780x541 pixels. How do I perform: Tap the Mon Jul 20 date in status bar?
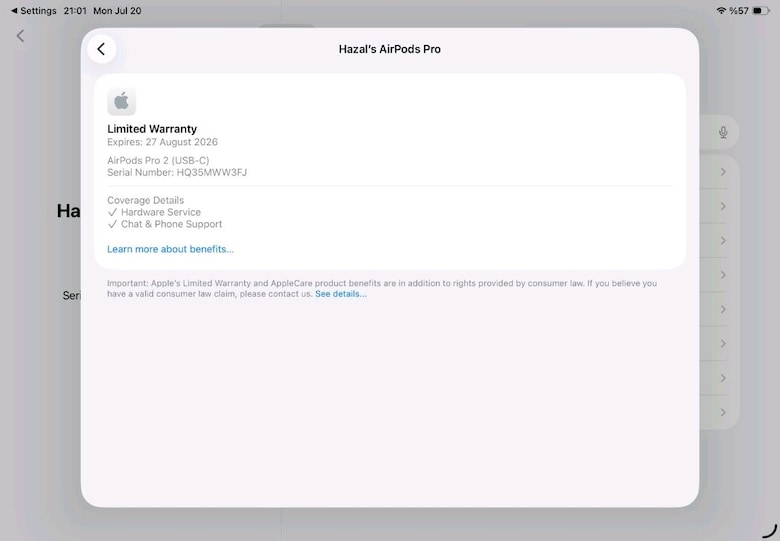click(x=117, y=10)
